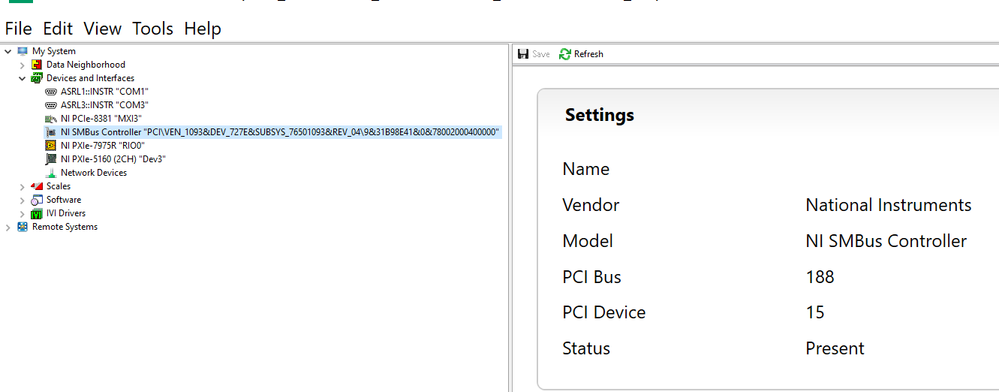
Task: Select Data Neighborhood in the tree
Action: tap(86, 64)
